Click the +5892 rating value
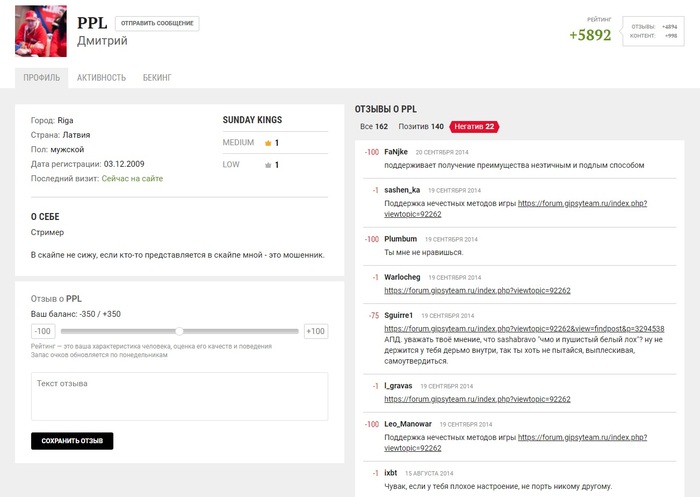 (590, 35)
